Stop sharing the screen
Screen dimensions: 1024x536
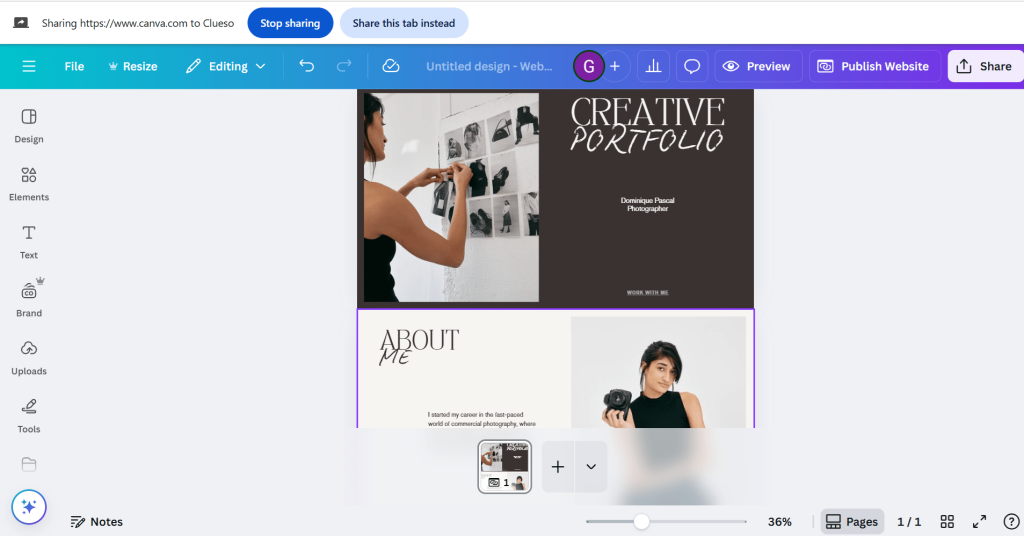[x=290, y=23]
